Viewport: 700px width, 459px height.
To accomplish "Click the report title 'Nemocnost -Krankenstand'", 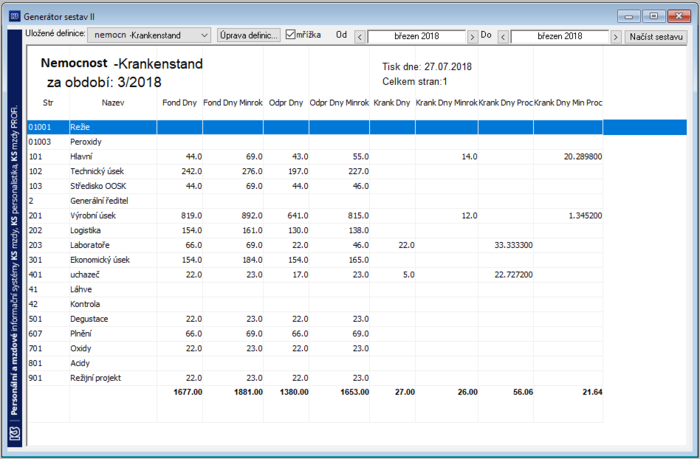I will 121,64.
